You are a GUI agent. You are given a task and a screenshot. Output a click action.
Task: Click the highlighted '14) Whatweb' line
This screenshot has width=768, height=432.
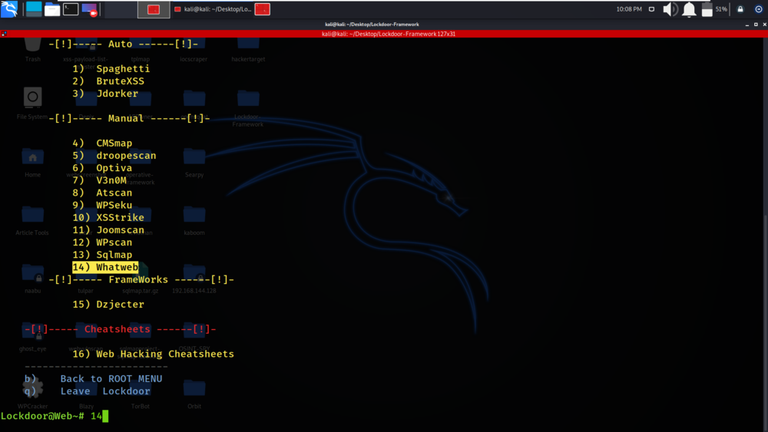tap(105, 267)
